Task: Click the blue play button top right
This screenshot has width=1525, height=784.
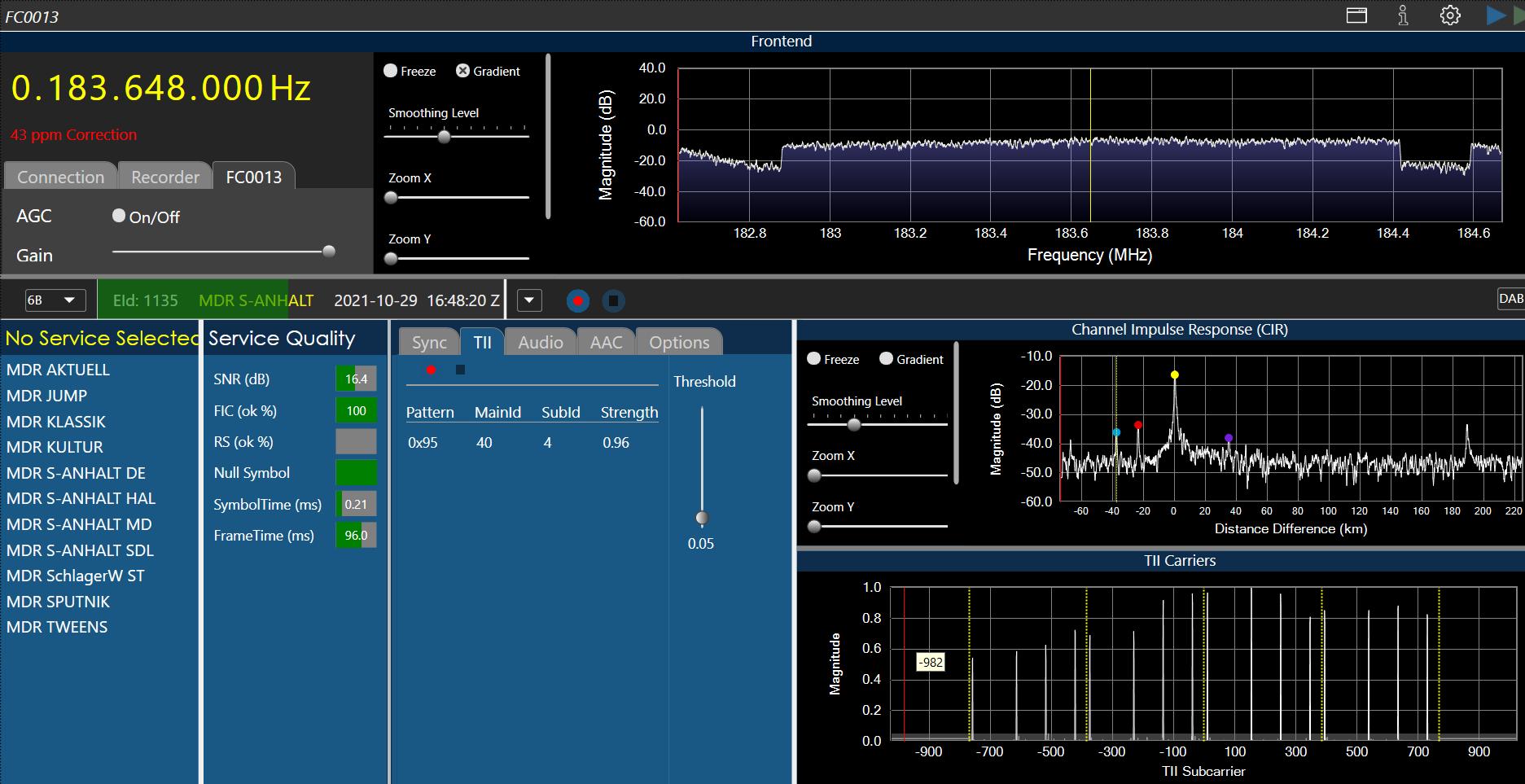Action: pyautogui.click(x=1496, y=15)
